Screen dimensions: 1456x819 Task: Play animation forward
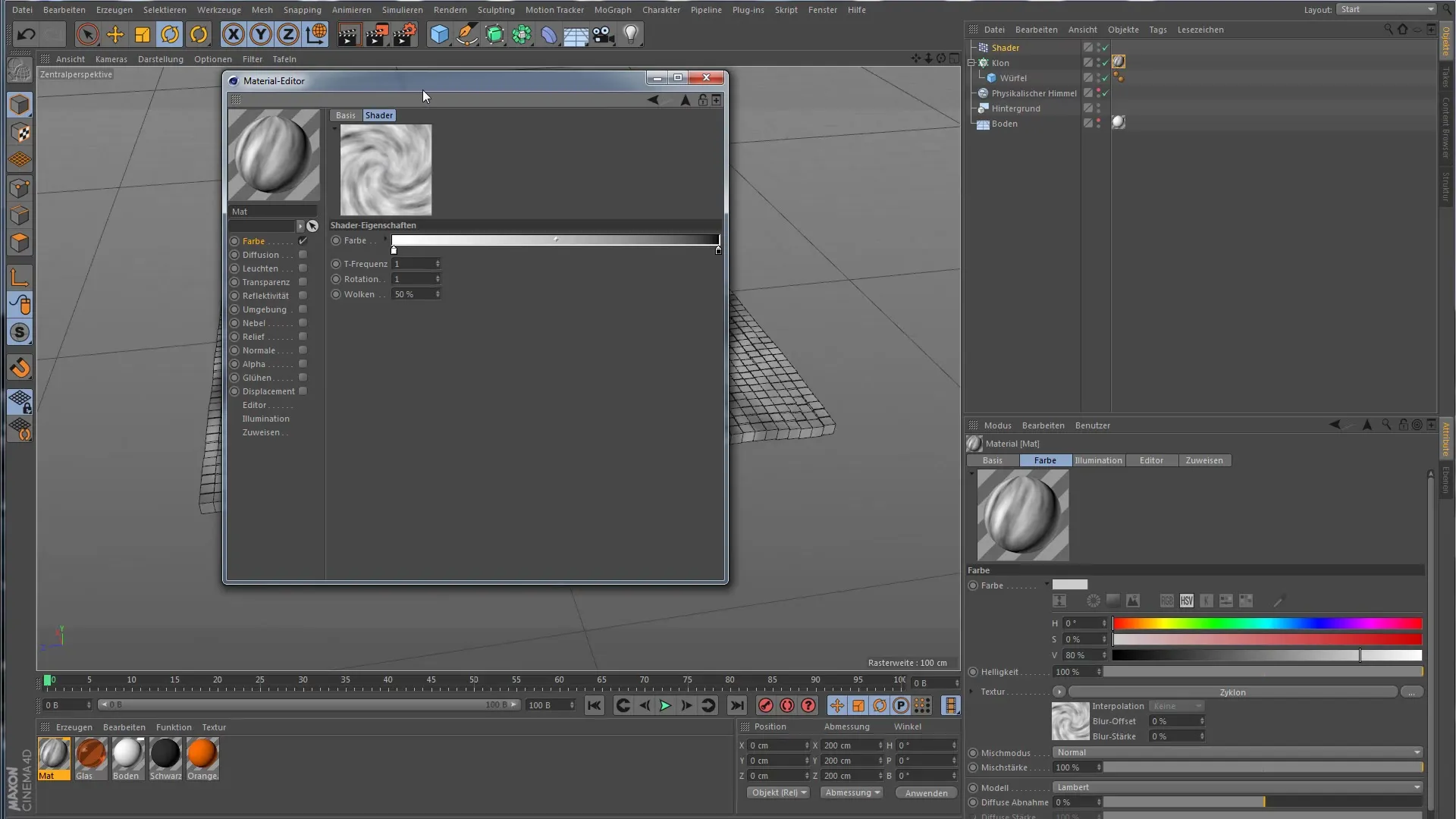tap(665, 705)
